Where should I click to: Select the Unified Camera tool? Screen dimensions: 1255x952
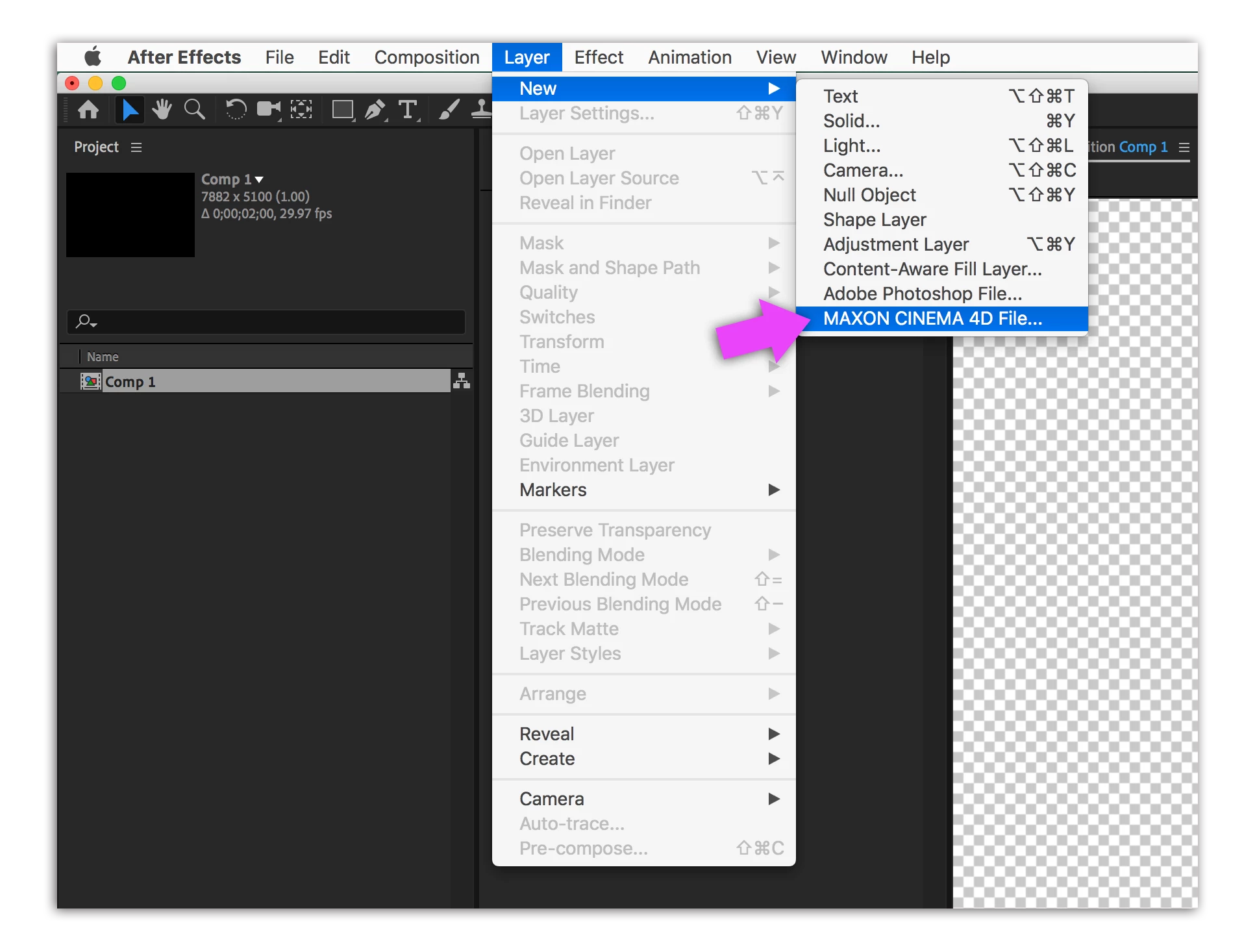[268, 110]
